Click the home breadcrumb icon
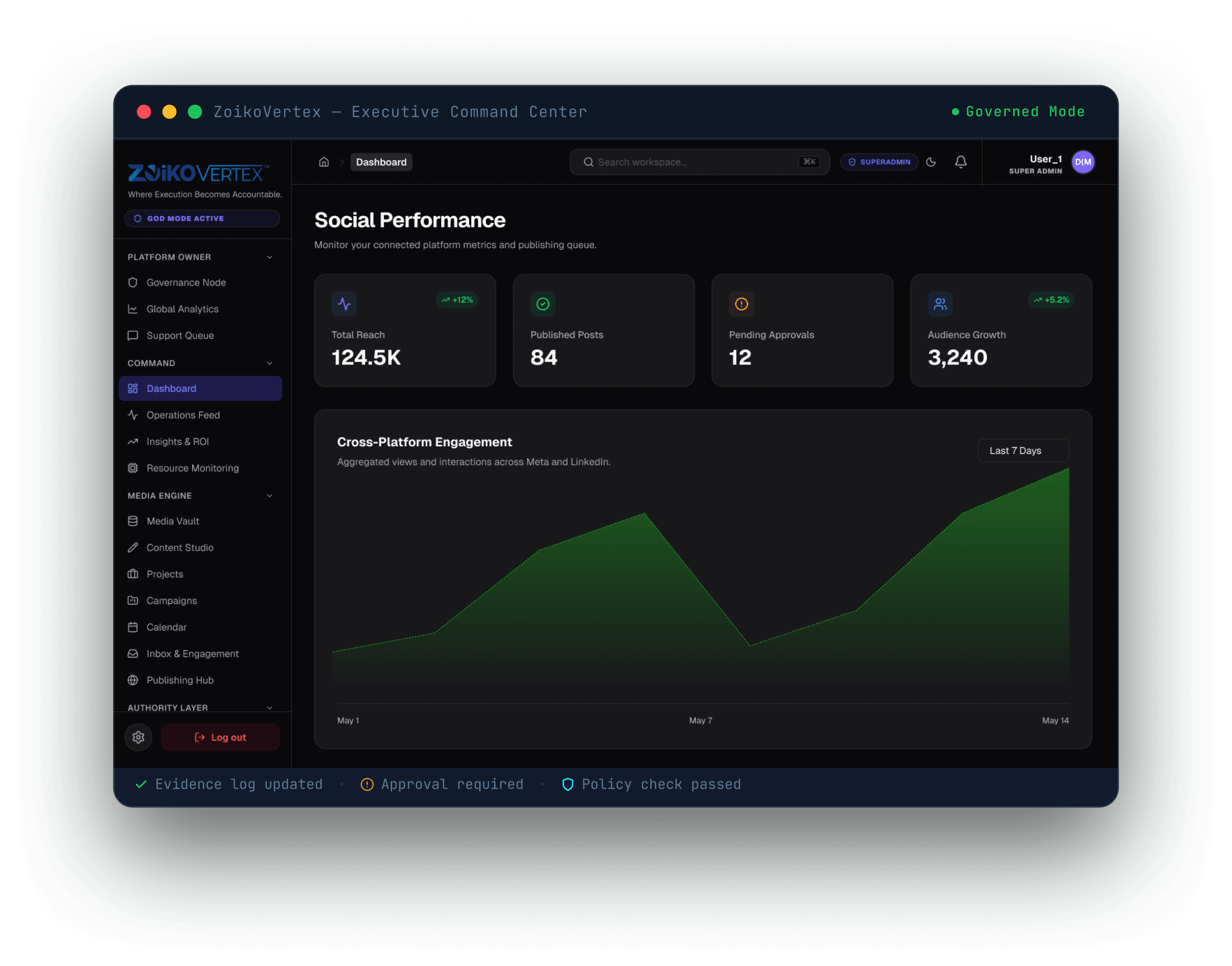Screen dimensions: 1232x966 pos(324,162)
